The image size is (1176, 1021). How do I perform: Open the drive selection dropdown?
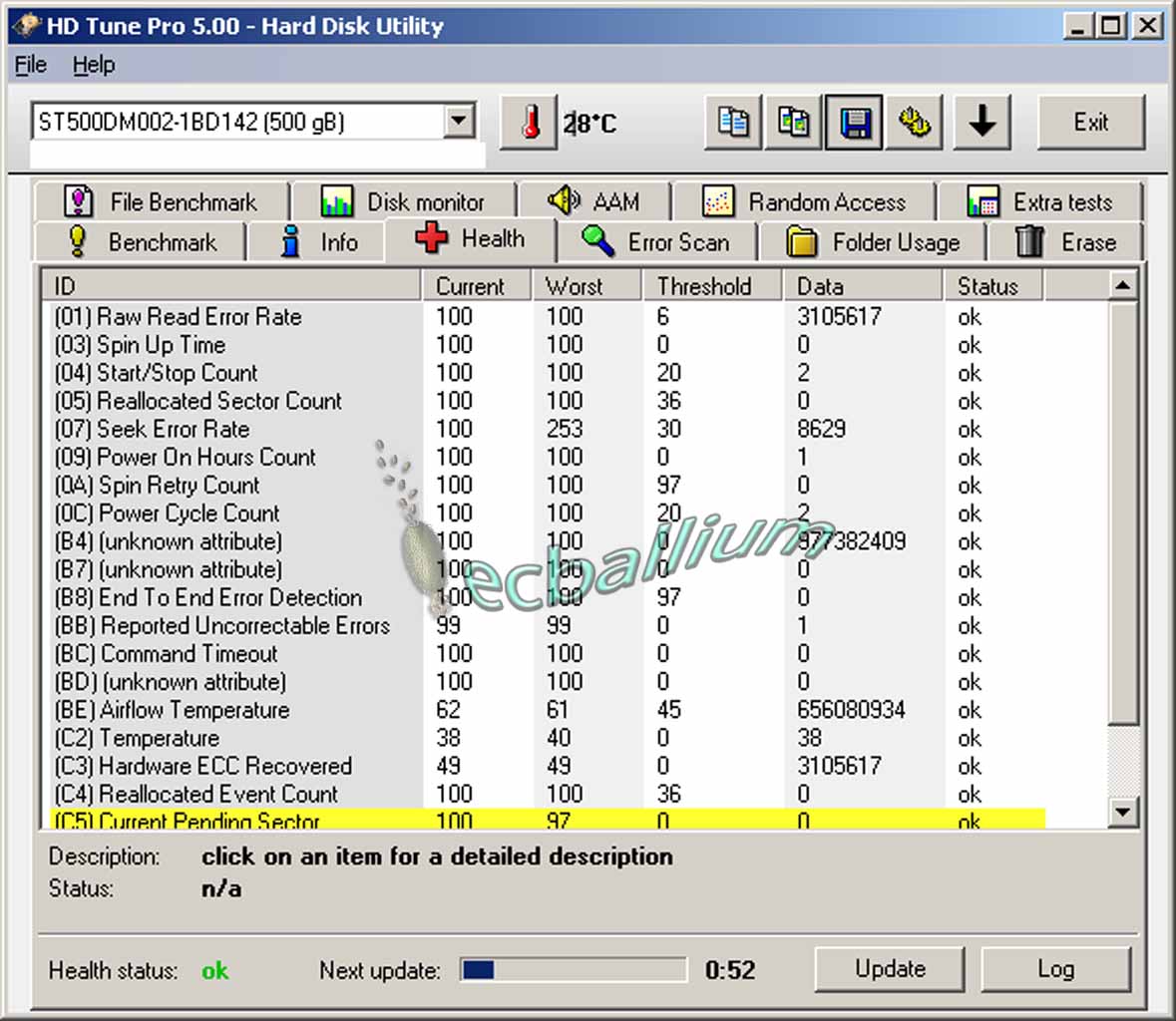[458, 122]
